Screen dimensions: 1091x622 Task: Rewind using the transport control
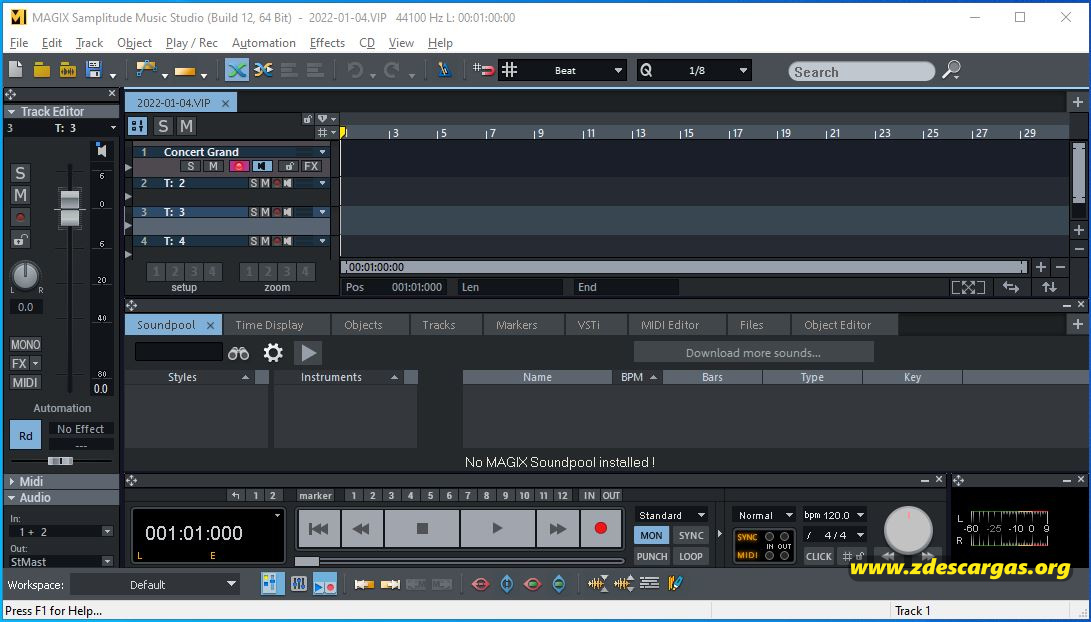[x=362, y=529]
